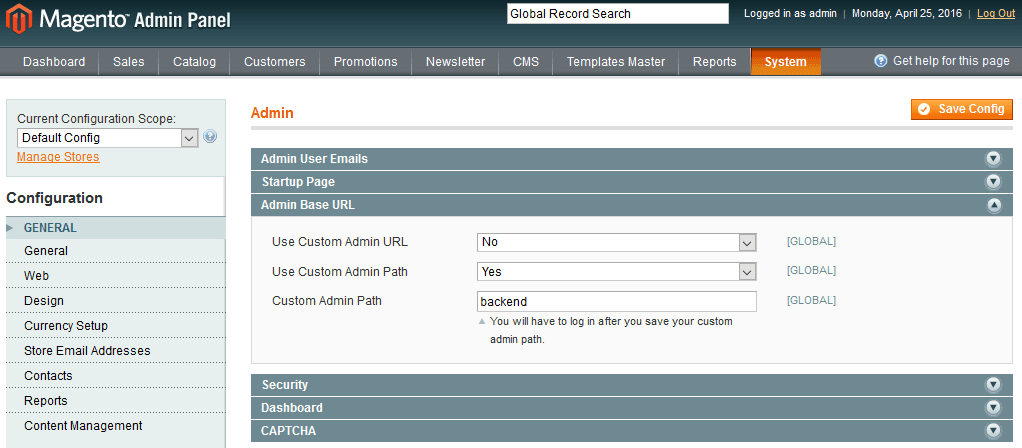Open the Use Custom Admin URL dropdown
This screenshot has width=1022, height=448.
[x=617, y=242]
